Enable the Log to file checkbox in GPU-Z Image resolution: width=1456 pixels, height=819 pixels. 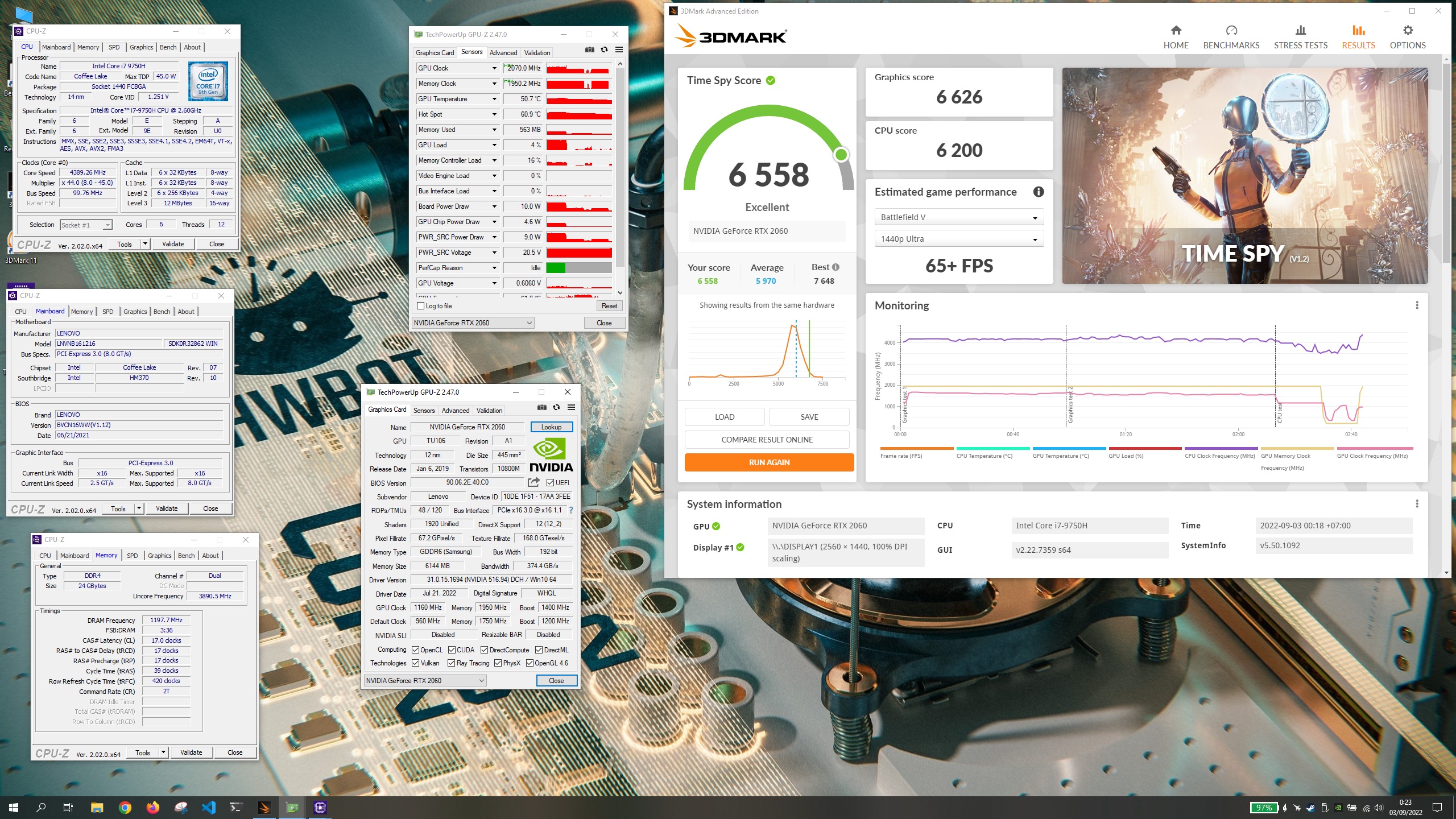[x=421, y=306]
